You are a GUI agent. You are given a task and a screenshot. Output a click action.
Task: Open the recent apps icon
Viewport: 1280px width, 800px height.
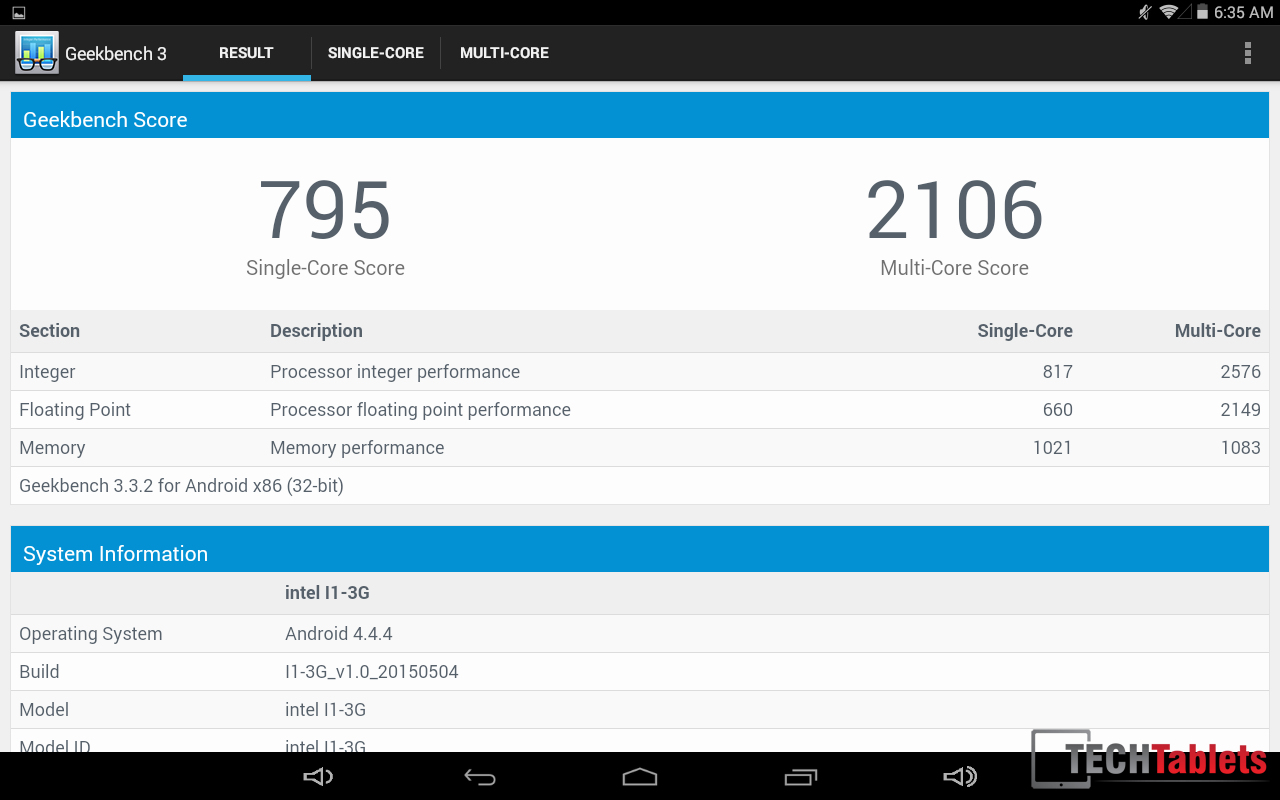800,777
